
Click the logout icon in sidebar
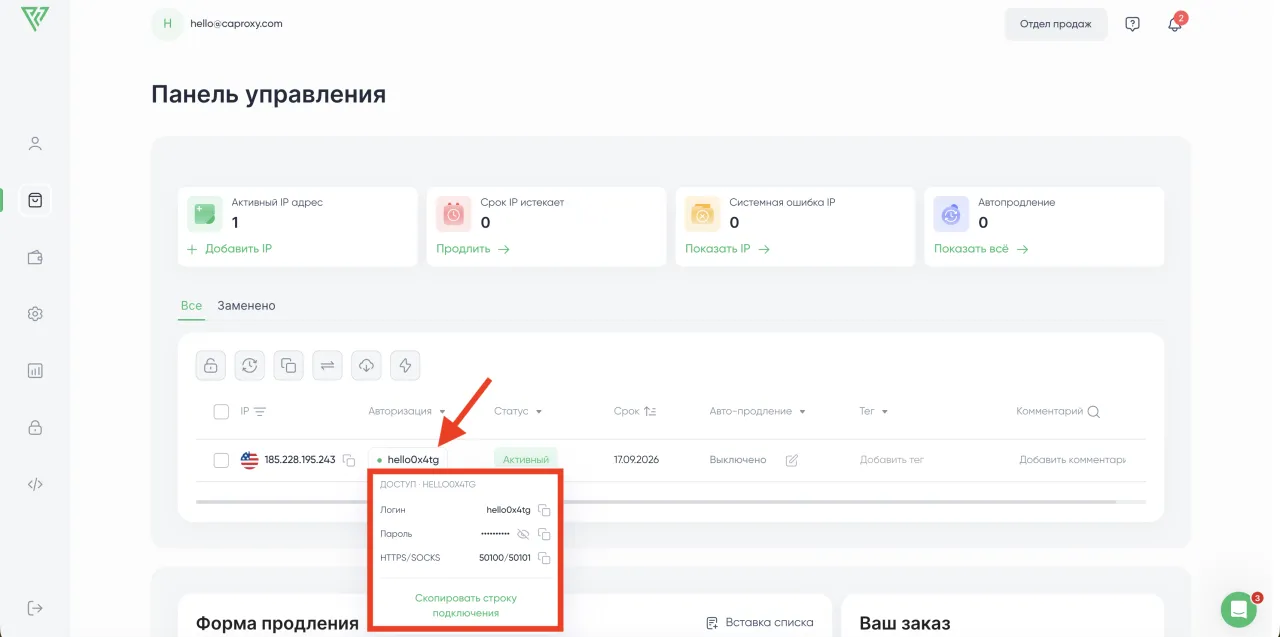35,608
